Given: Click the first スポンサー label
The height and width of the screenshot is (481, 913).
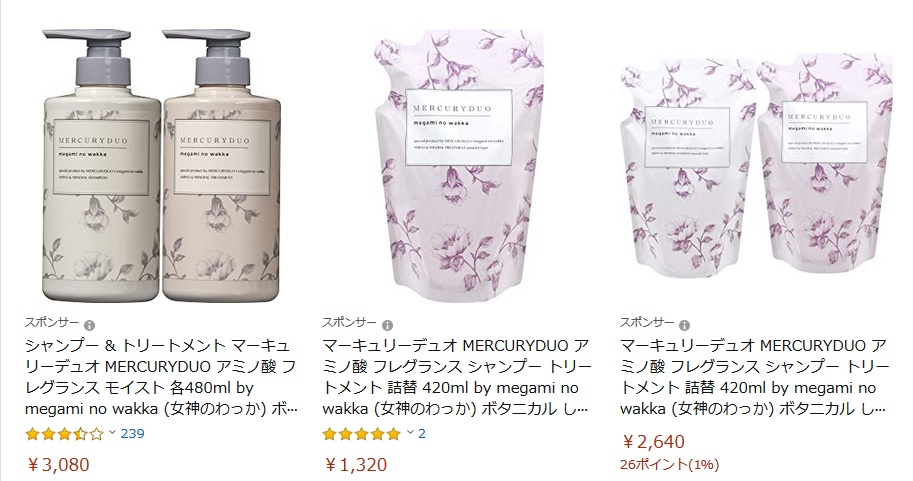Looking at the screenshot, I should pyautogui.click(x=52, y=323).
